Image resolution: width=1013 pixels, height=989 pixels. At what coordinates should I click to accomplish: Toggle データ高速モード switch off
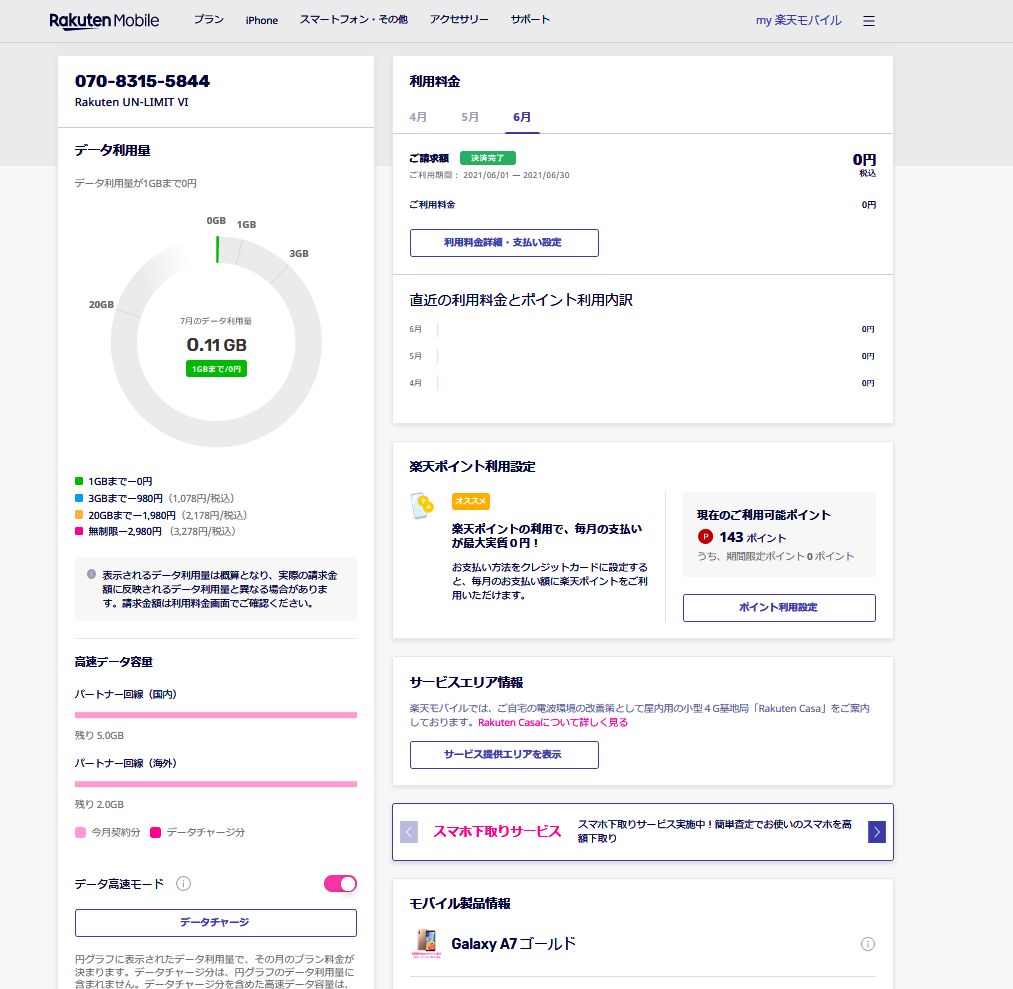[x=340, y=883]
